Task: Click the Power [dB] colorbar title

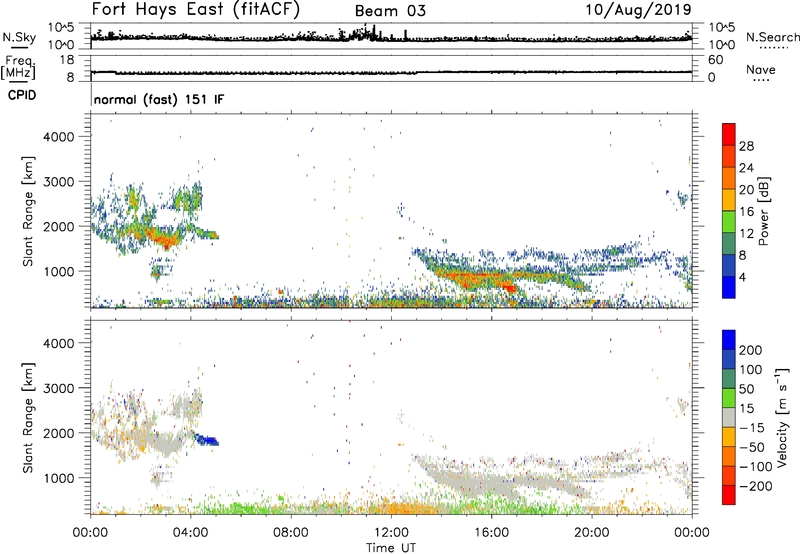Action: click(763, 211)
